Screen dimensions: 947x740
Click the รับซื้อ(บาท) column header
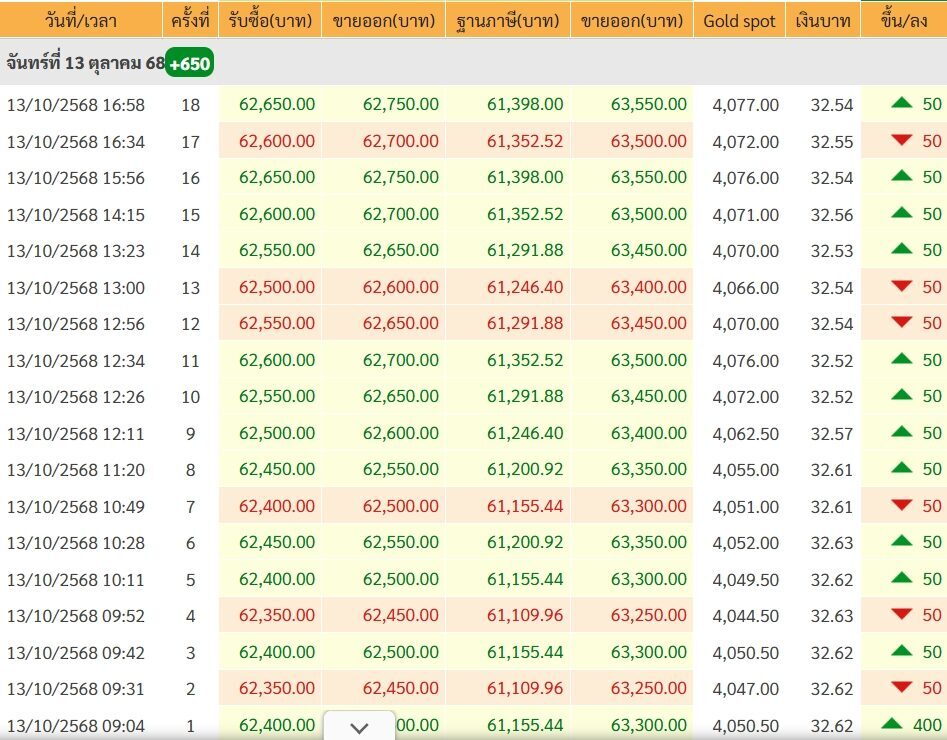(270, 21)
